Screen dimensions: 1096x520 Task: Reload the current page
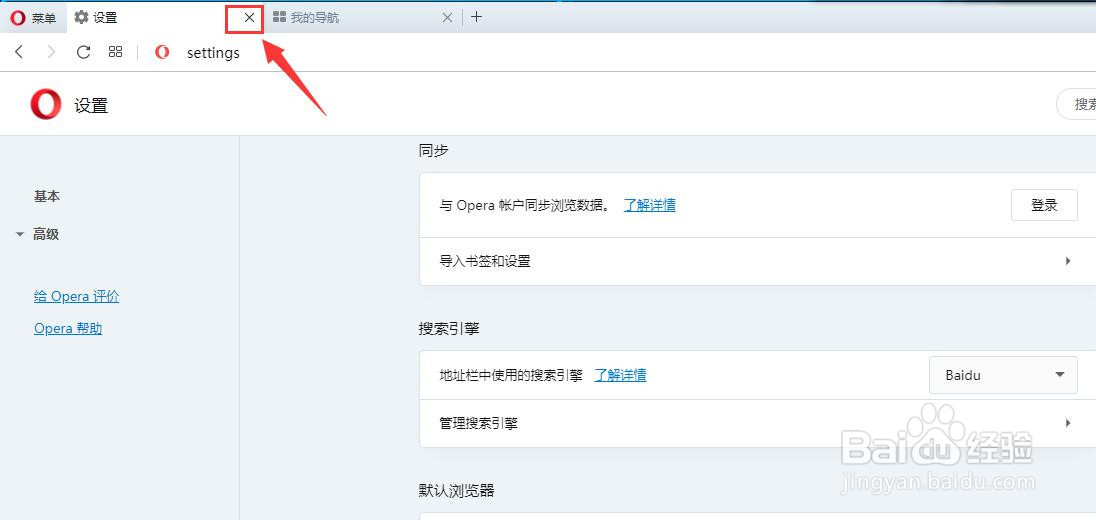(x=83, y=52)
